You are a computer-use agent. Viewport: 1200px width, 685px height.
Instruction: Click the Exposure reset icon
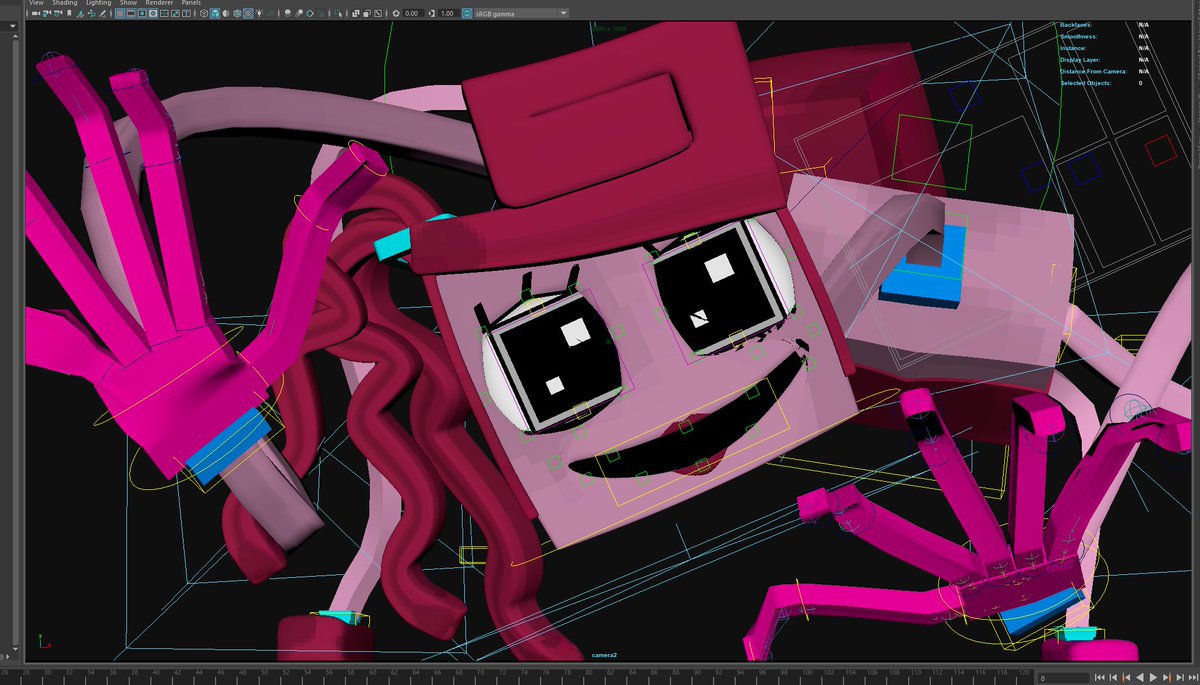tap(396, 14)
